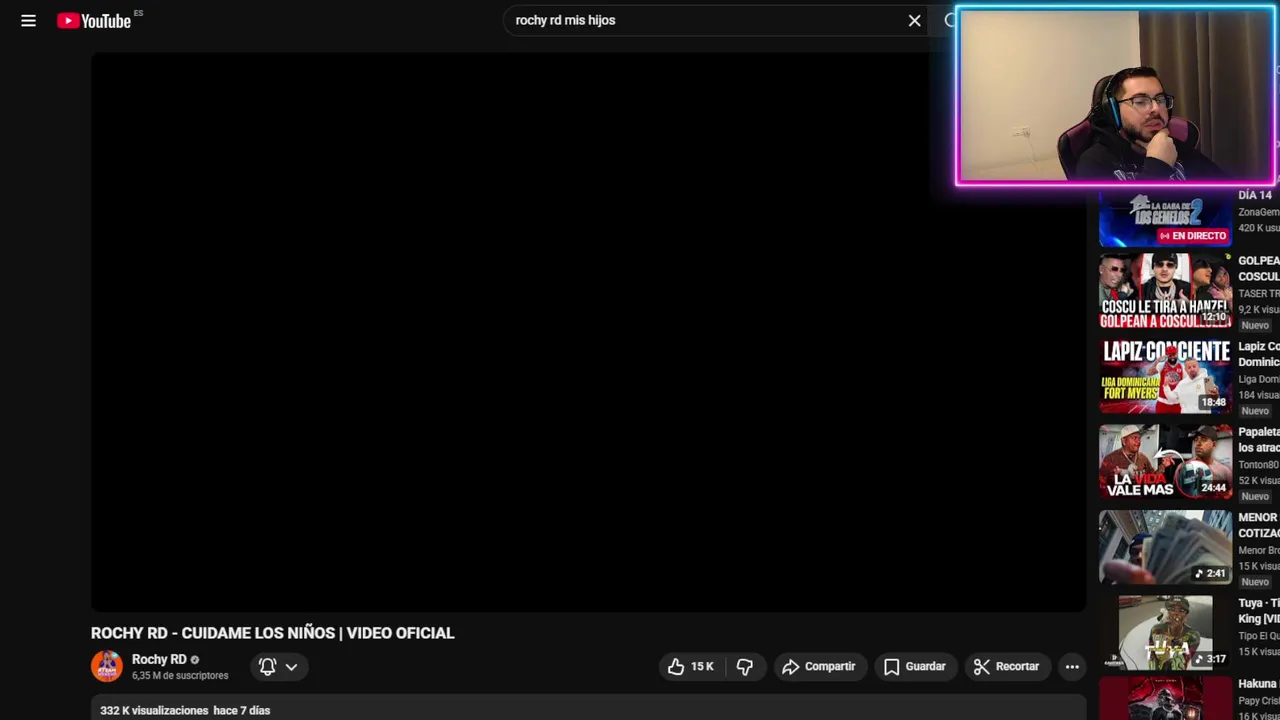Expand subscription options chevron
Screen dimensions: 1280x720
[291, 666]
